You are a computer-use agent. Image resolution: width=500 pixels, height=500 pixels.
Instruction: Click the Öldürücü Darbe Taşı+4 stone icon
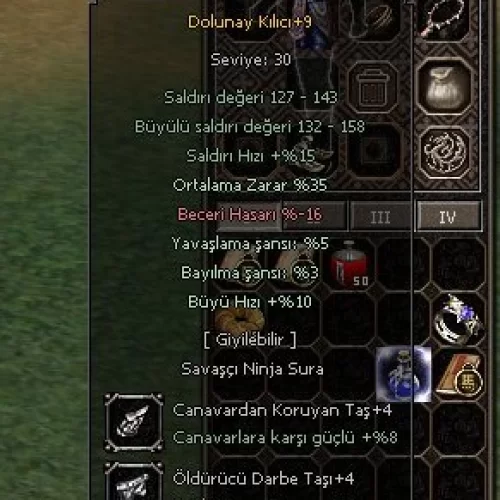tap(134, 481)
